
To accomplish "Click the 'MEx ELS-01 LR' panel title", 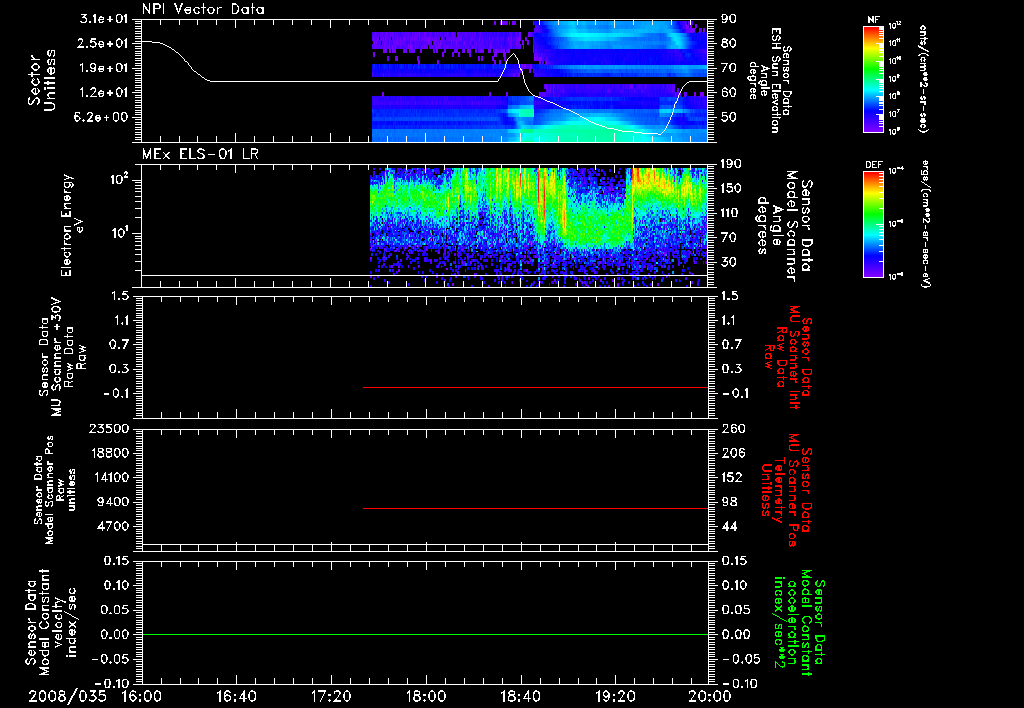I will [200, 154].
